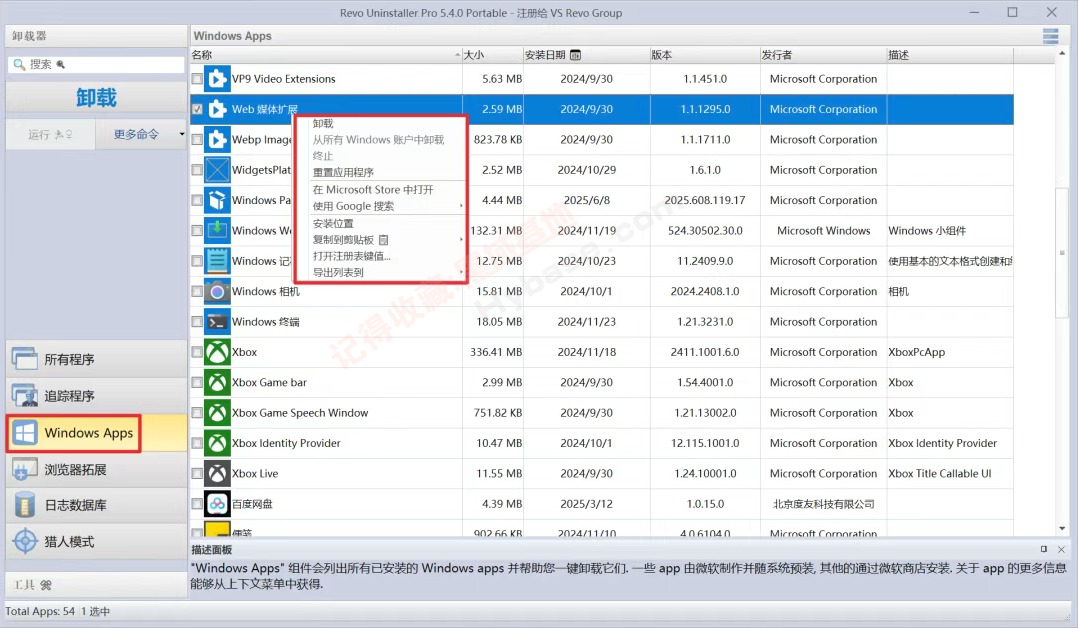Click the VP9 Video Extensions app icon
The width and height of the screenshot is (1078, 628).
click(217, 79)
